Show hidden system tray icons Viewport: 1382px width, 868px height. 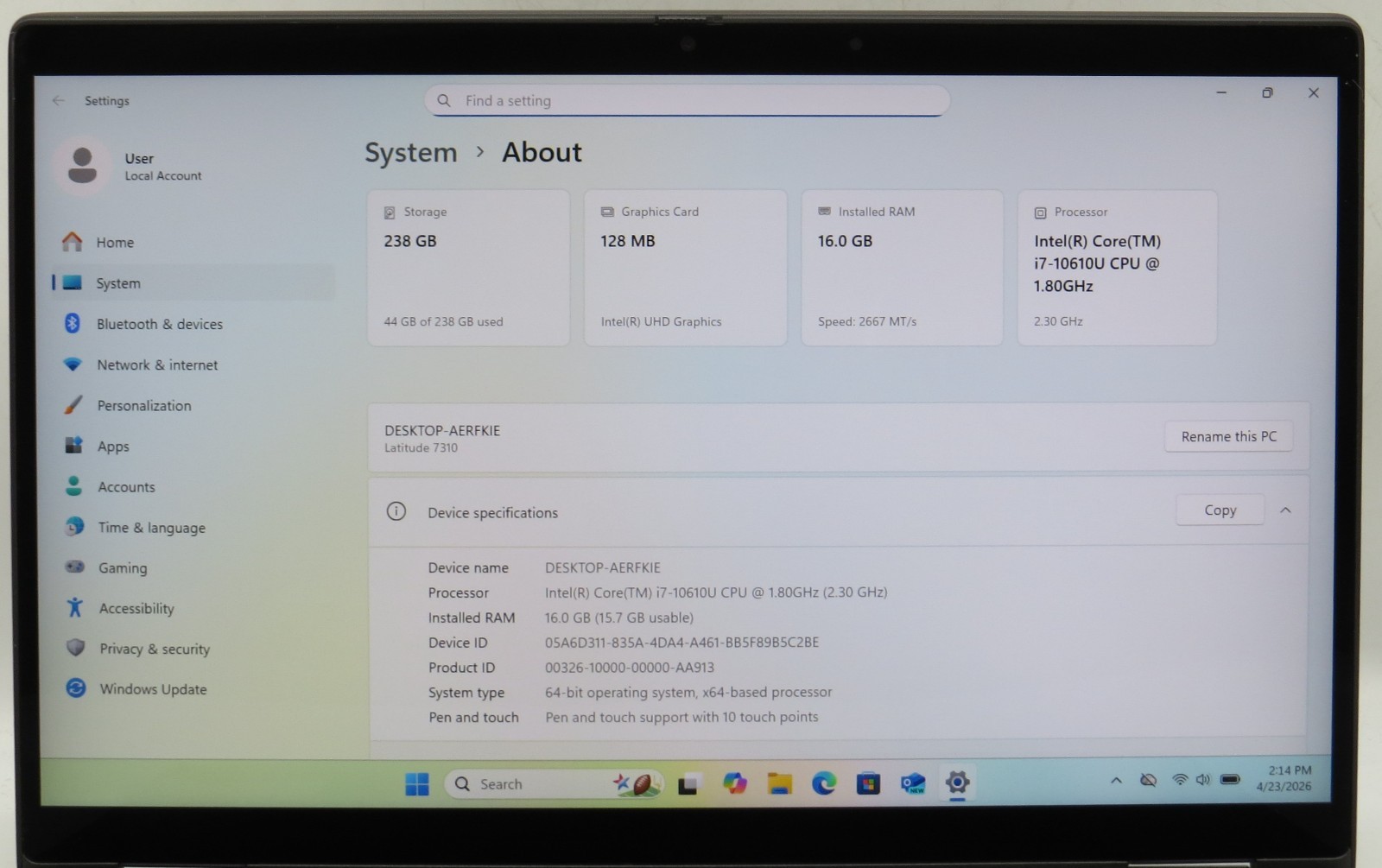(x=1116, y=781)
